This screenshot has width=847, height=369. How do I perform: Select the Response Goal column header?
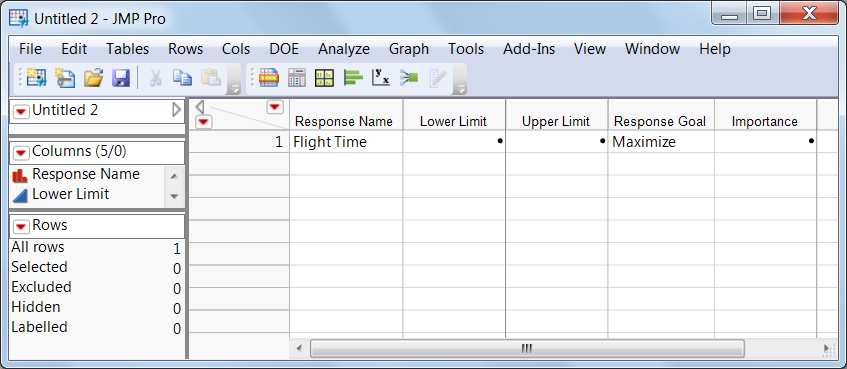(661, 115)
